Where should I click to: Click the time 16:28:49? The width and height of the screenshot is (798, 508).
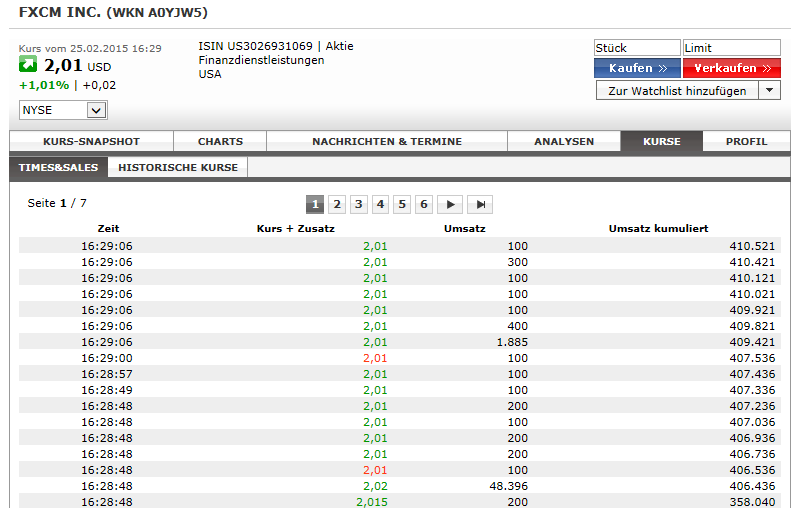107,390
